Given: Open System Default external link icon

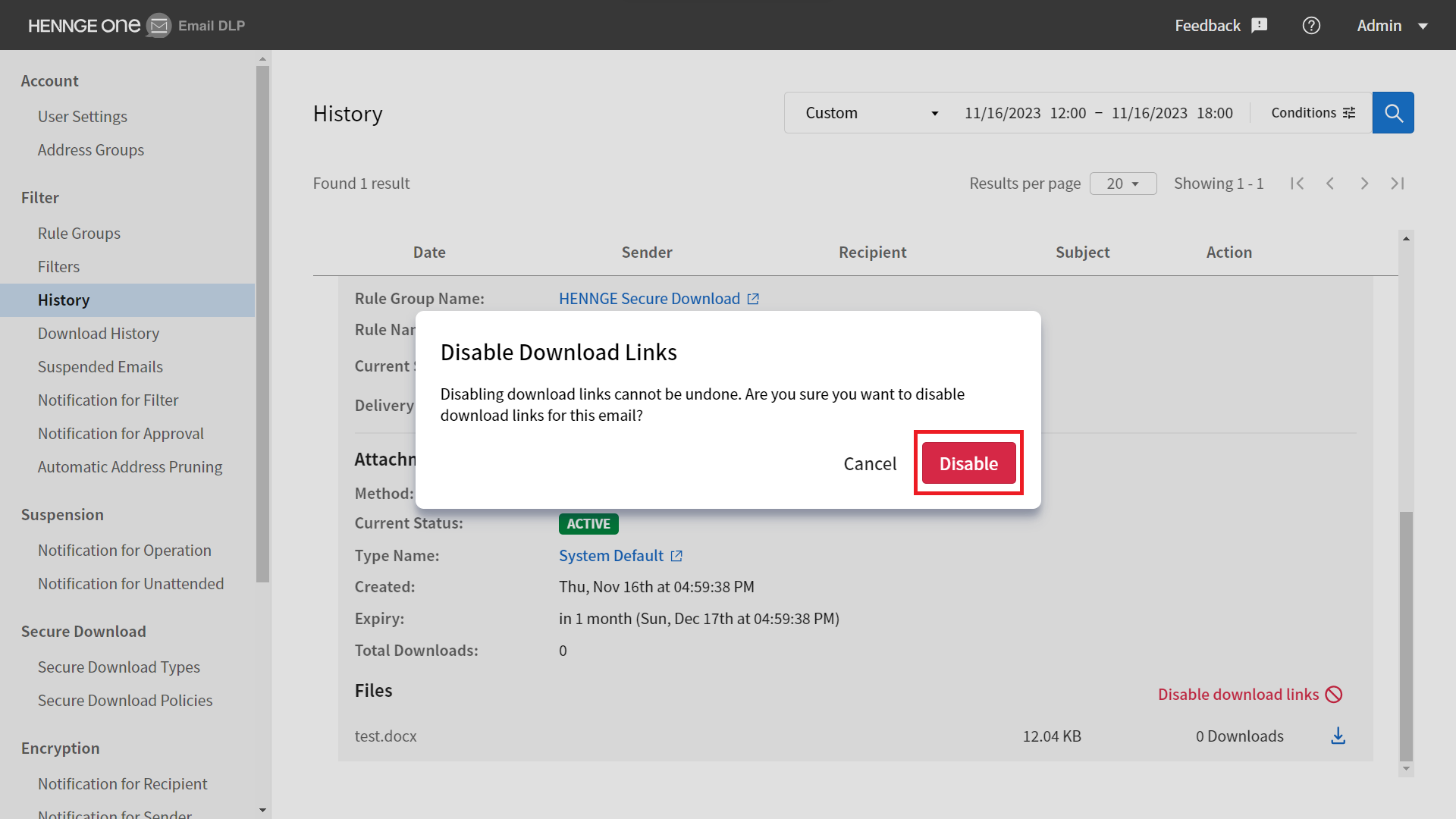Looking at the screenshot, I should (676, 557).
